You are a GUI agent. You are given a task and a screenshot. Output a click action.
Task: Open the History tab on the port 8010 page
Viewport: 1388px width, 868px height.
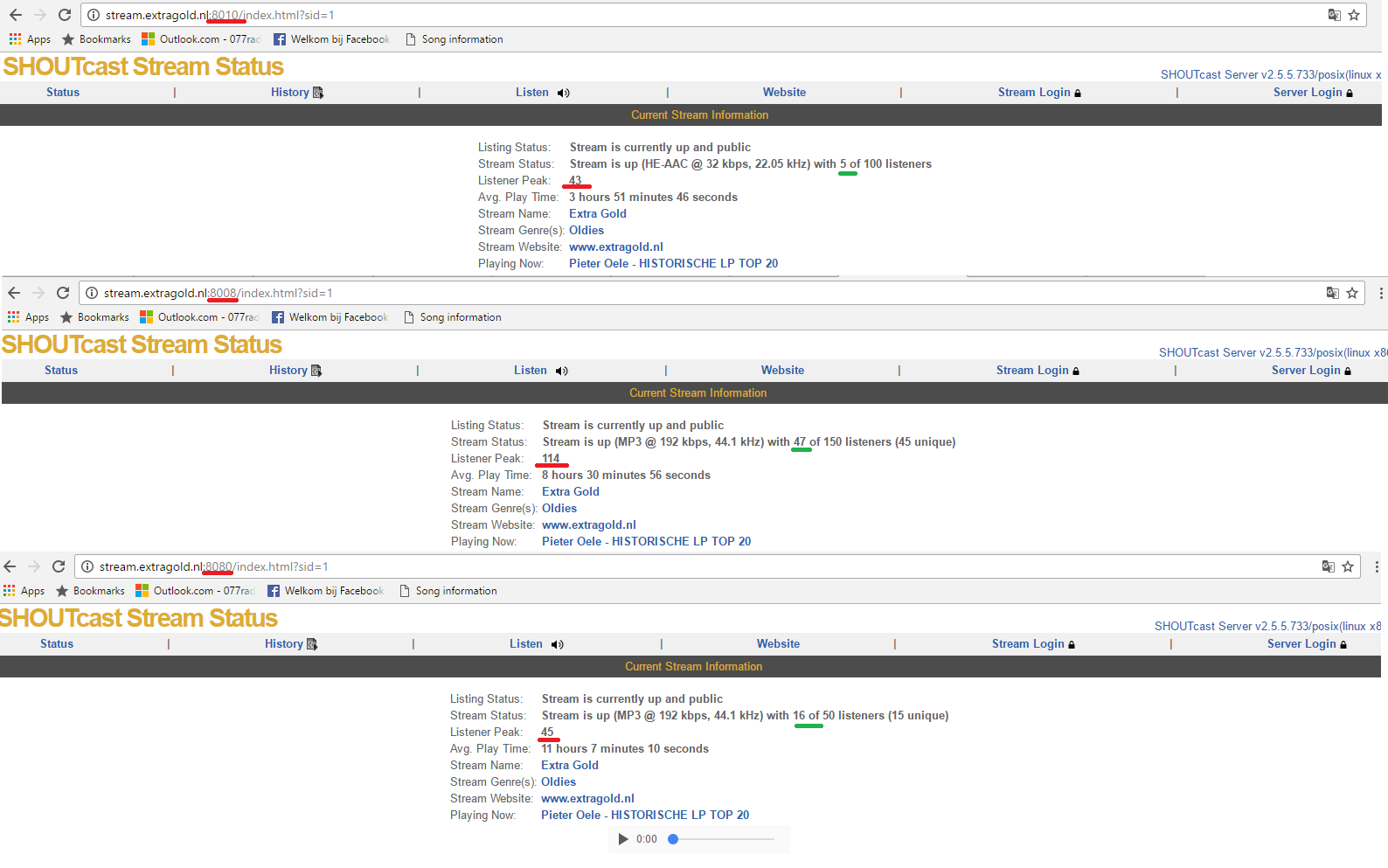pyautogui.click(x=296, y=93)
